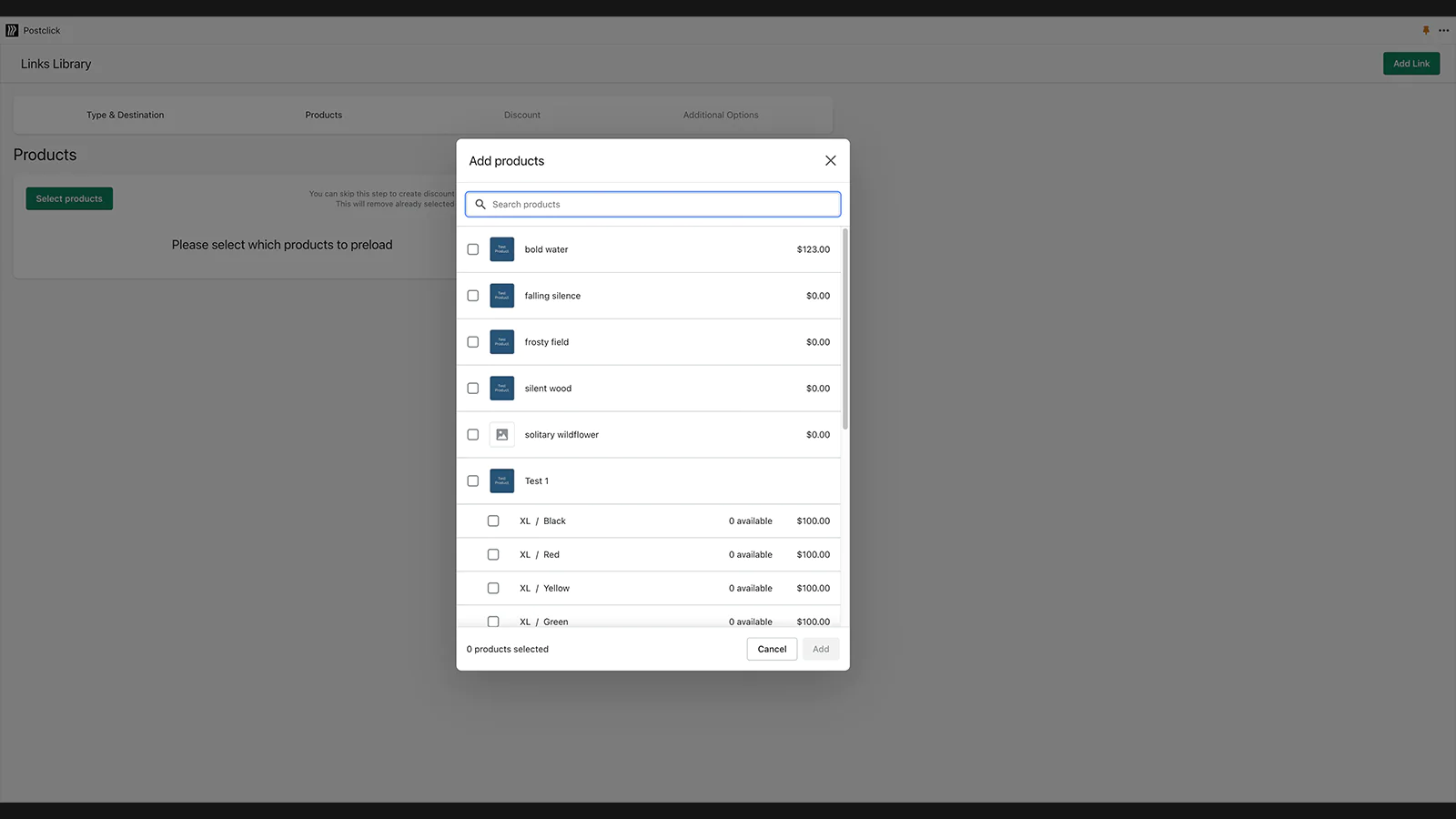Focus the Search products field
This screenshot has height=819, width=1456.
click(x=653, y=204)
